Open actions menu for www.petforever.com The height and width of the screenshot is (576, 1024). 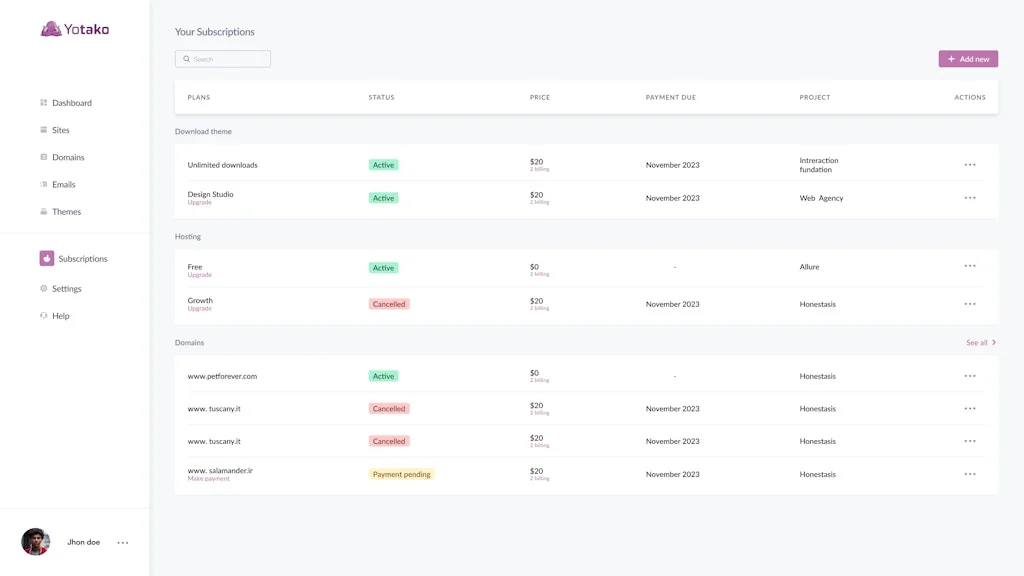(x=970, y=376)
